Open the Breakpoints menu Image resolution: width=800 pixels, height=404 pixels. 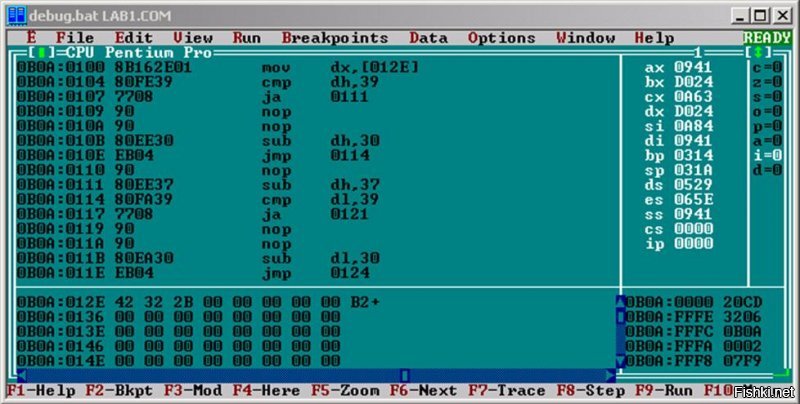334,38
